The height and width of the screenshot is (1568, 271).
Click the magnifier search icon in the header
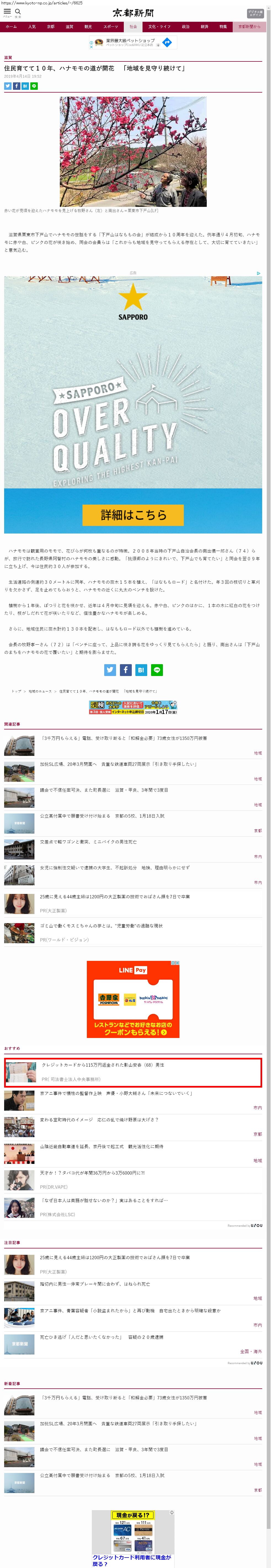tap(18, 12)
